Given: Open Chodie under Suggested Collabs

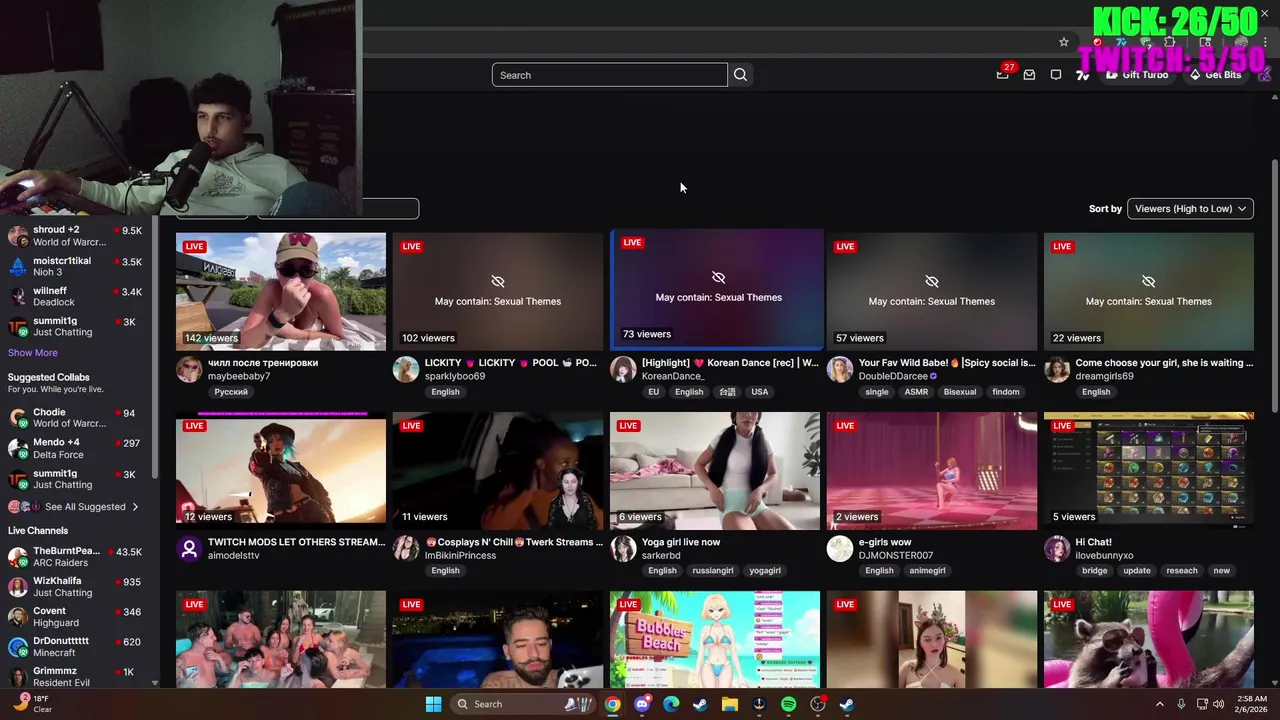Looking at the screenshot, I should point(76,418).
